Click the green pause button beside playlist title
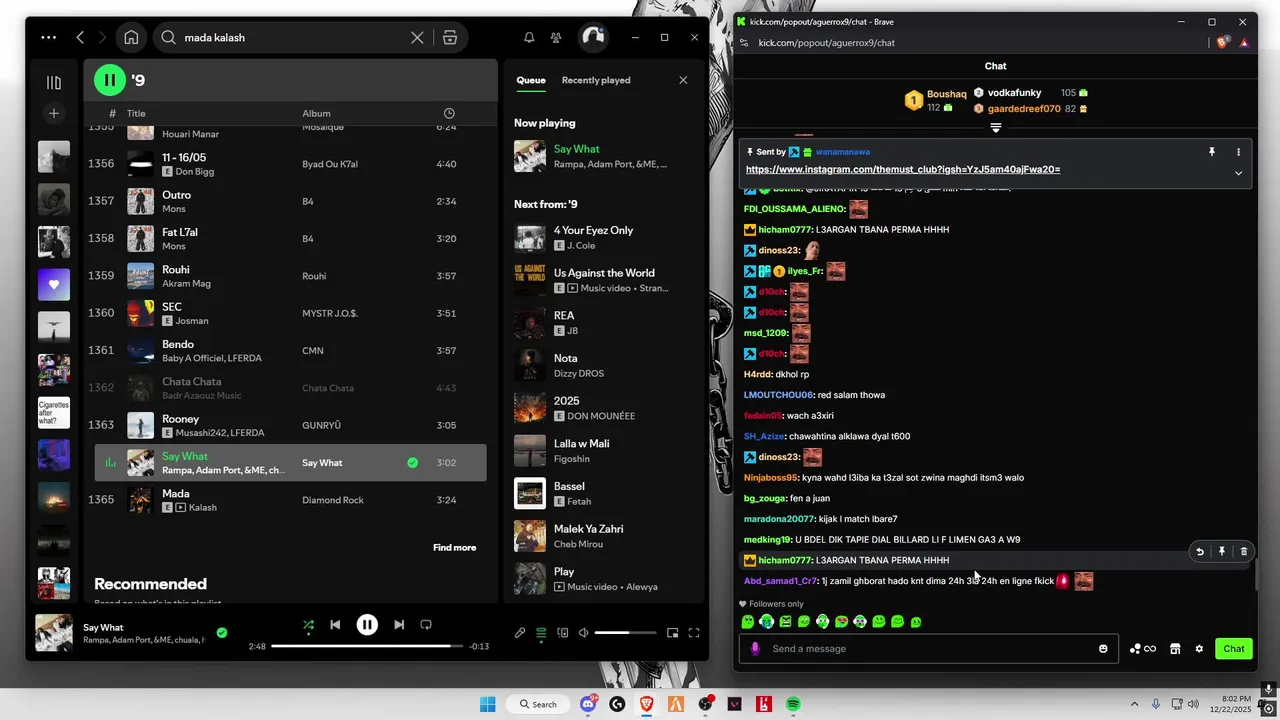1280x720 pixels. [x=110, y=80]
